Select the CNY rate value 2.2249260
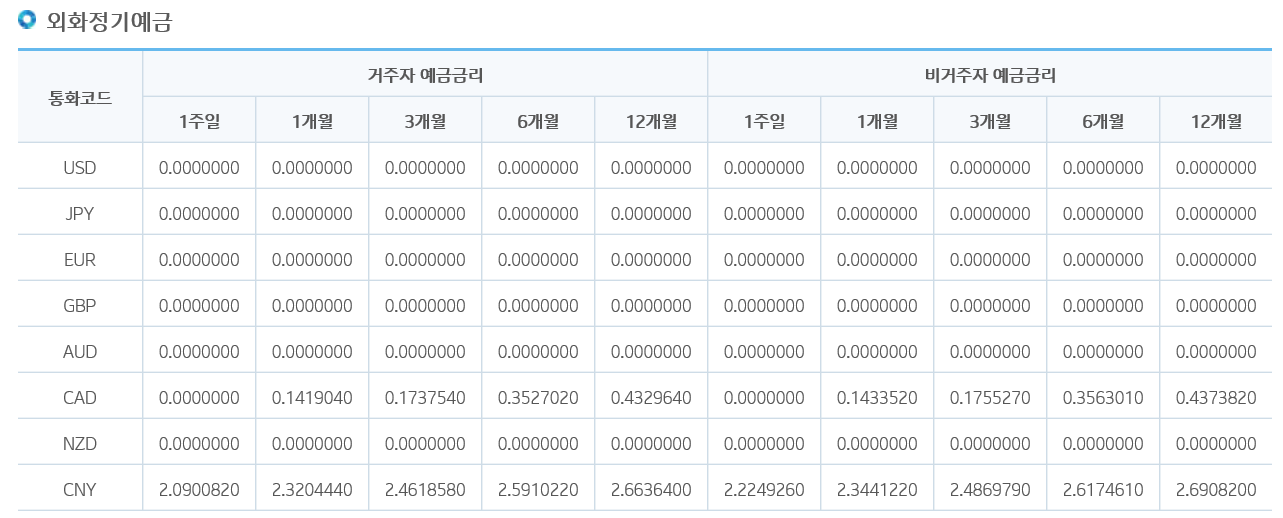 [764, 489]
